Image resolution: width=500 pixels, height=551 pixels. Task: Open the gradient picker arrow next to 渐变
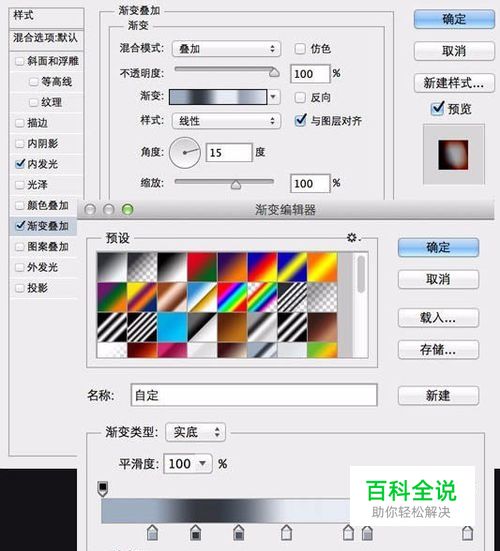274,97
